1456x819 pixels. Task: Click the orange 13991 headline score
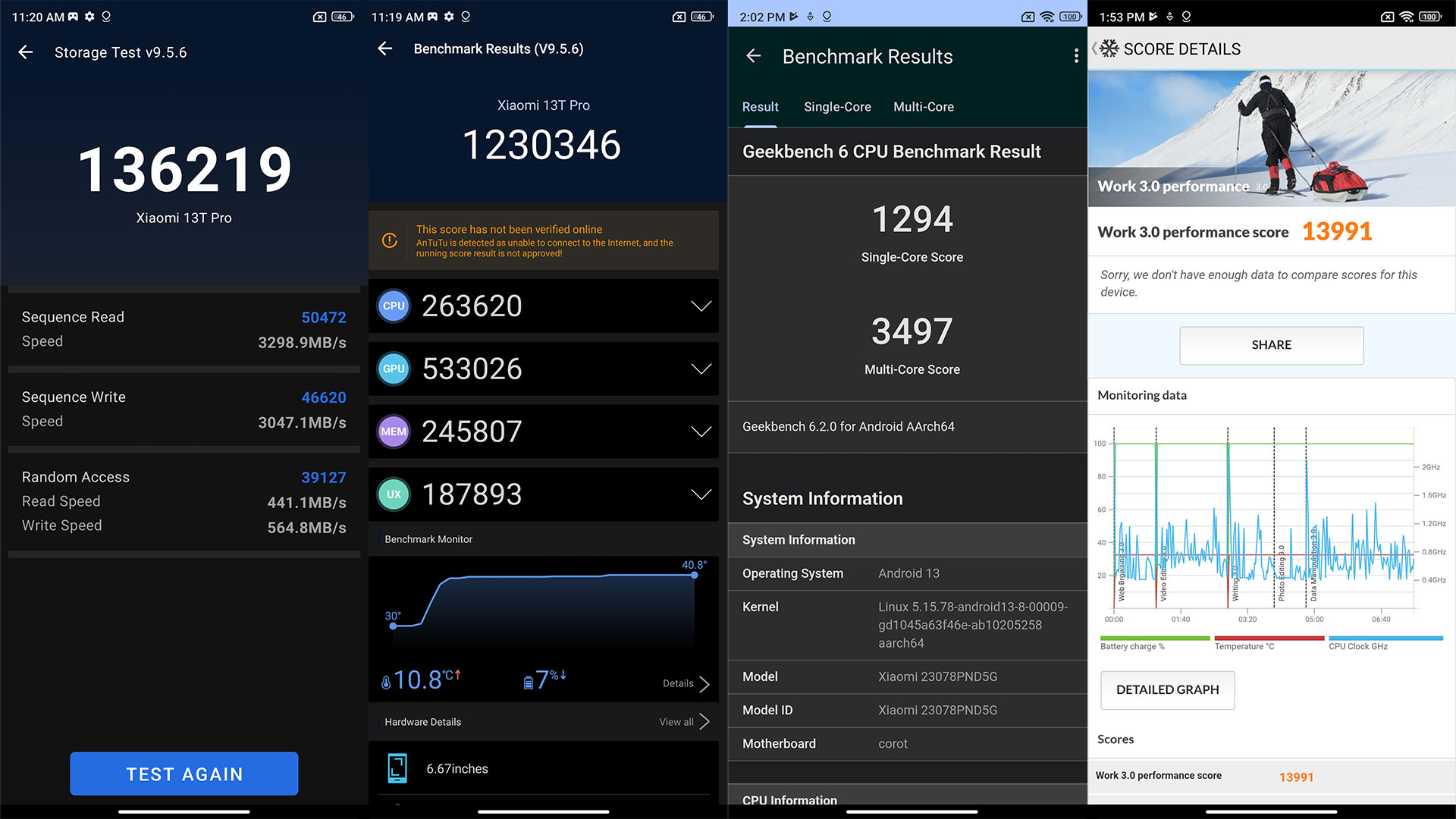(1337, 232)
